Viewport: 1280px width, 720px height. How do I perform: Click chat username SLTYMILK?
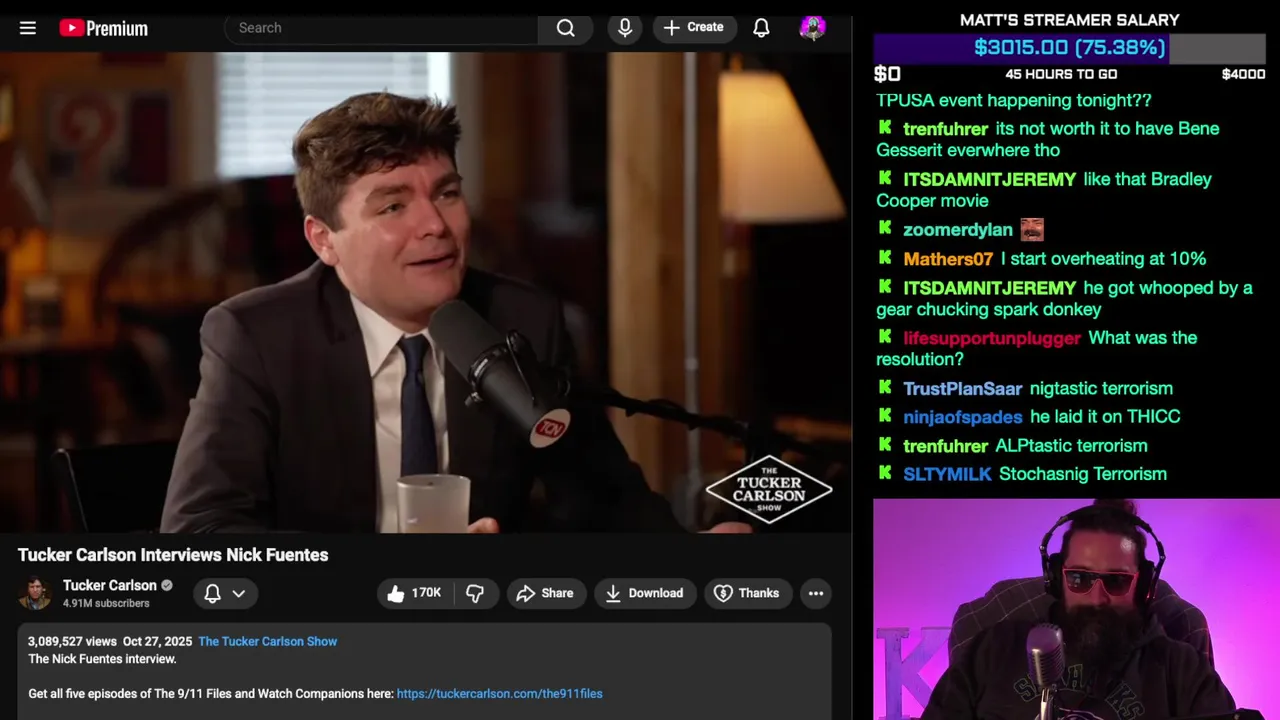pyautogui.click(x=947, y=474)
